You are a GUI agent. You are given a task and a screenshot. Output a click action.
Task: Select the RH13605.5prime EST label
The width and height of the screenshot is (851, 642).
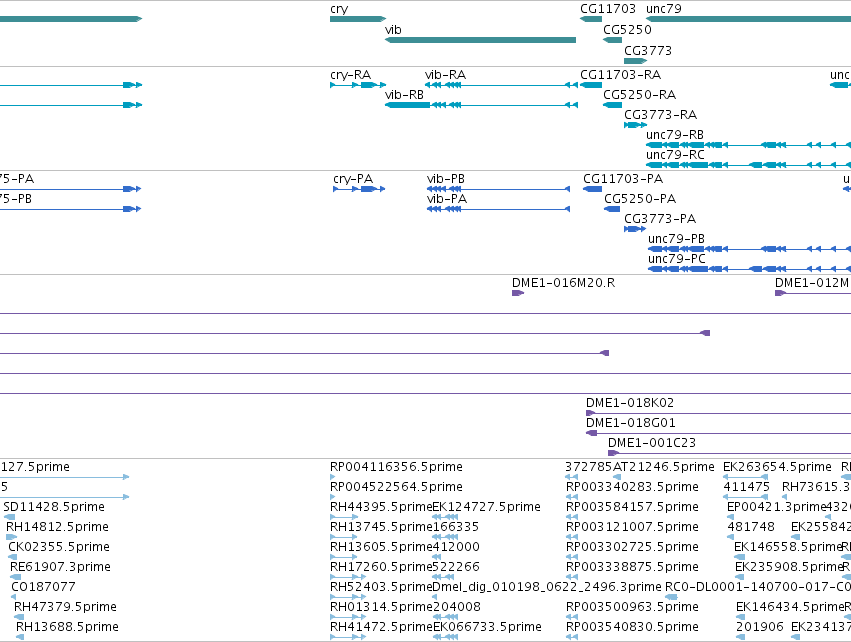coord(381,548)
